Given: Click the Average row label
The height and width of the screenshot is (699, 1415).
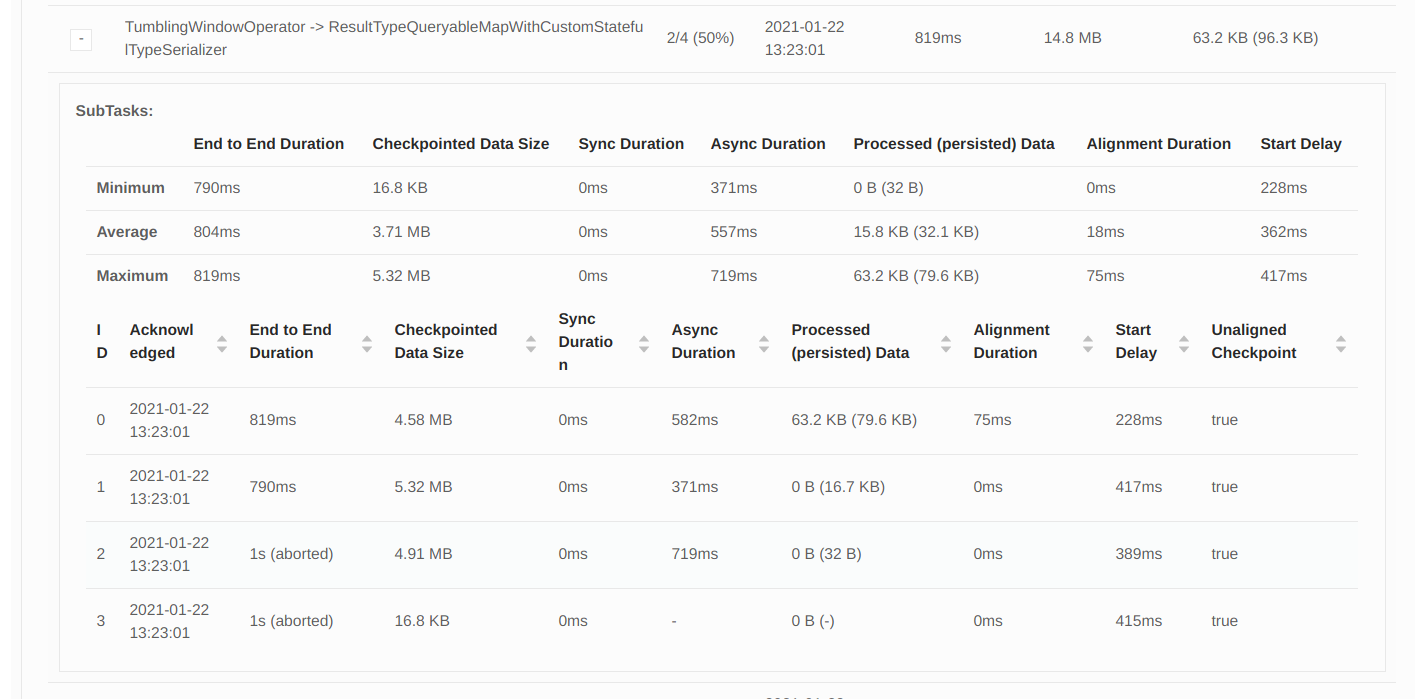Looking at the screenshot, I should [127, 232].
